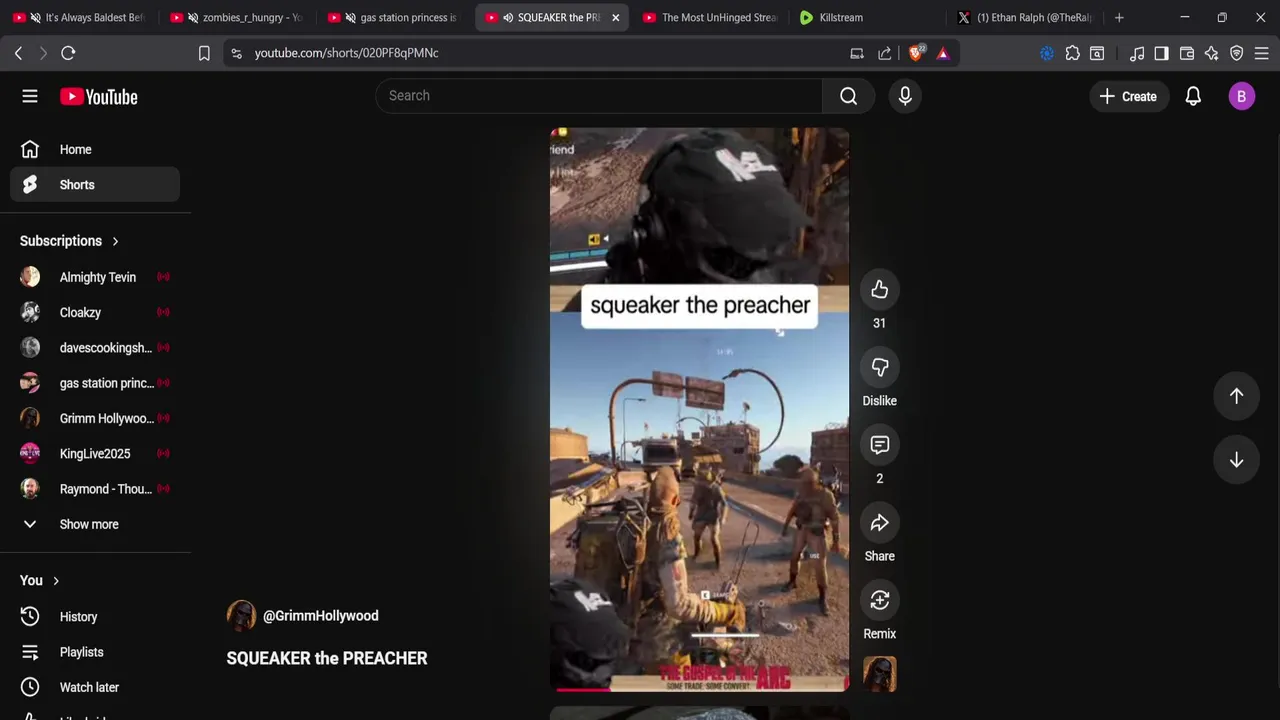Remix this short
The height and width of the screenshot is (720, 1280).
[879, 601]
